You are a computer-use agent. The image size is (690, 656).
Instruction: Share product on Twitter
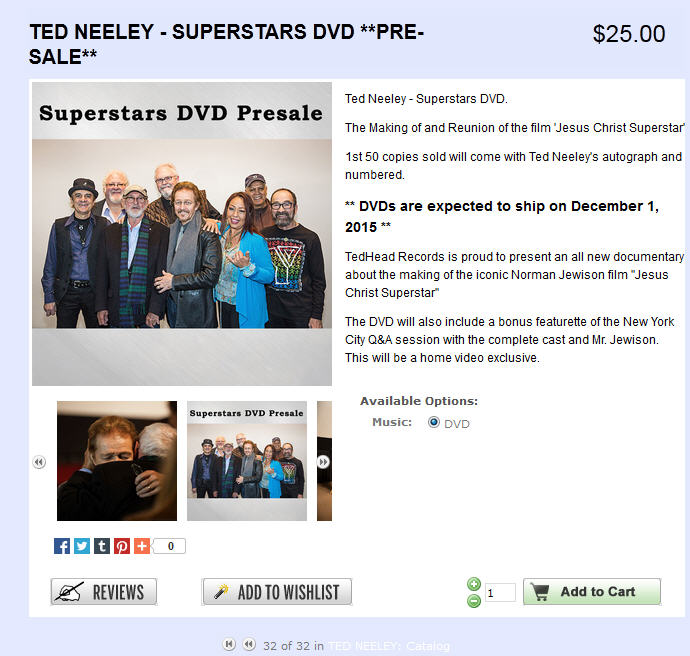(x=82, y=546)
